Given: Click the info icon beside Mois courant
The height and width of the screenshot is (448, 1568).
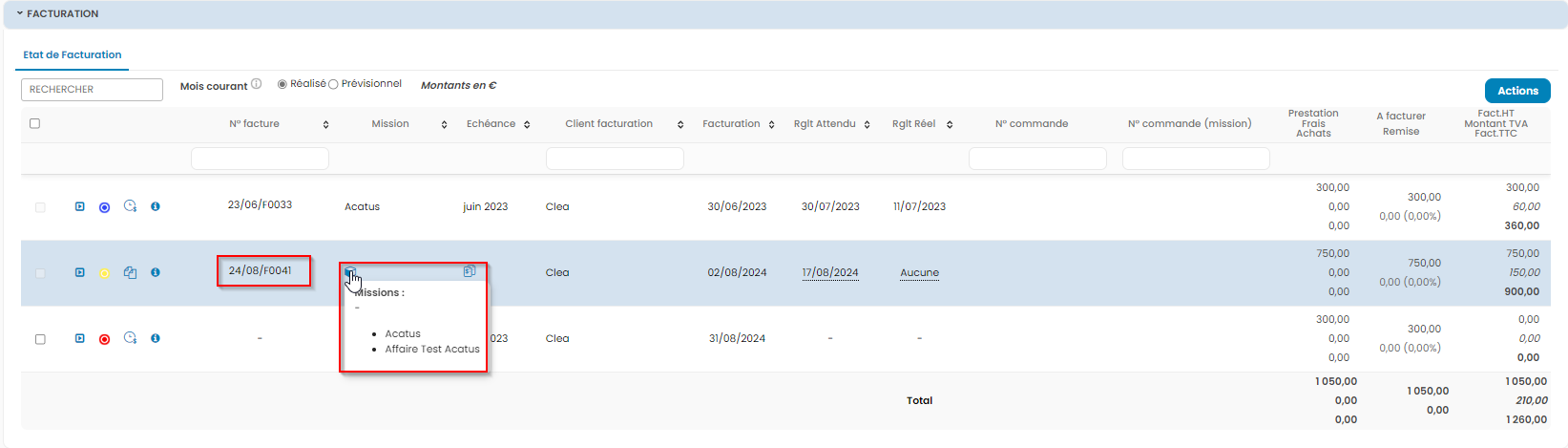Looking at the screenshot, I should 257,85.
